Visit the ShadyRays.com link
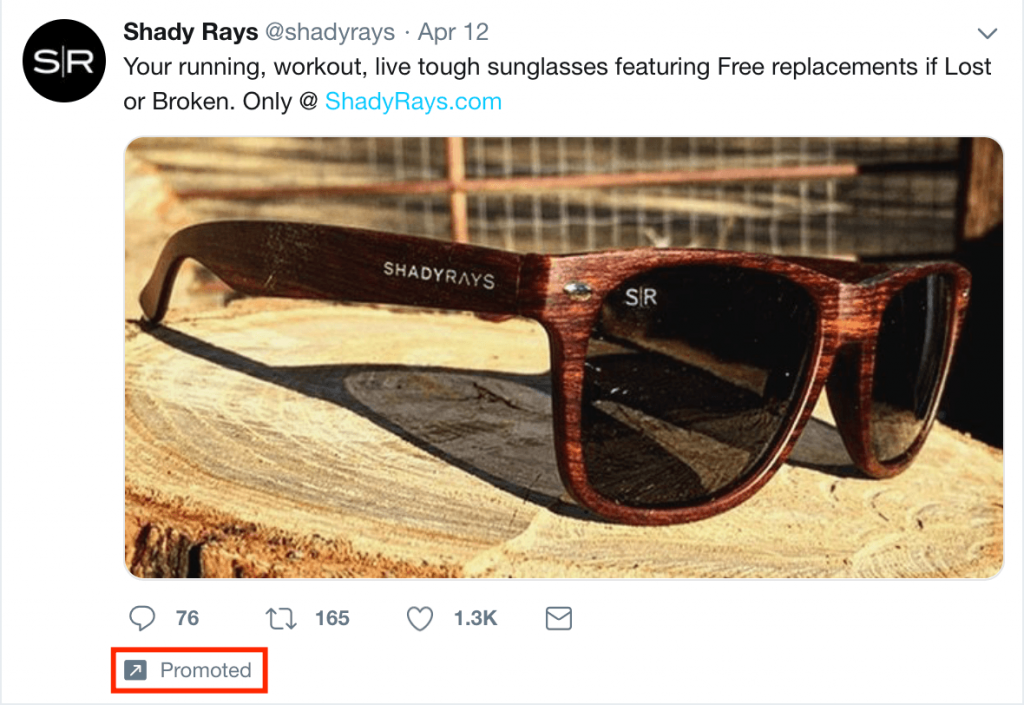The height and width of the screenshot is (705, 1024). point(412,102)
